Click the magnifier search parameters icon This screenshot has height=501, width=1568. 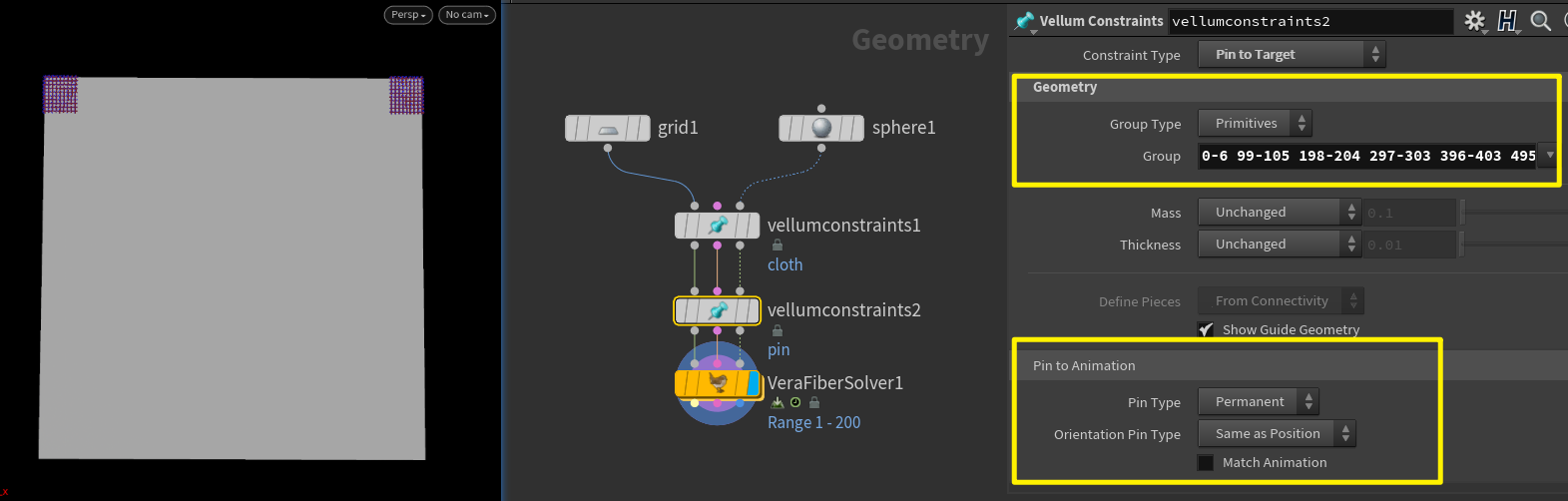point(1540,20)
